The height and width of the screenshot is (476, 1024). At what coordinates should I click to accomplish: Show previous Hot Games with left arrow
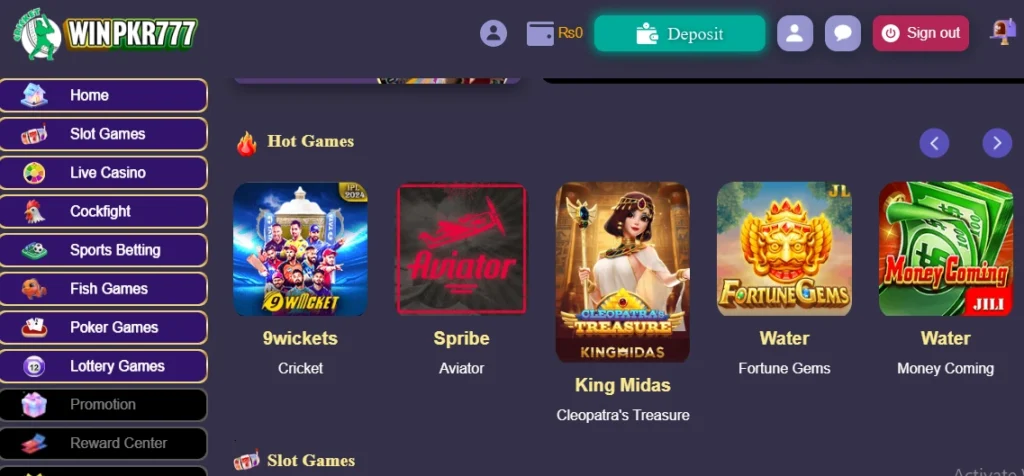934,143
